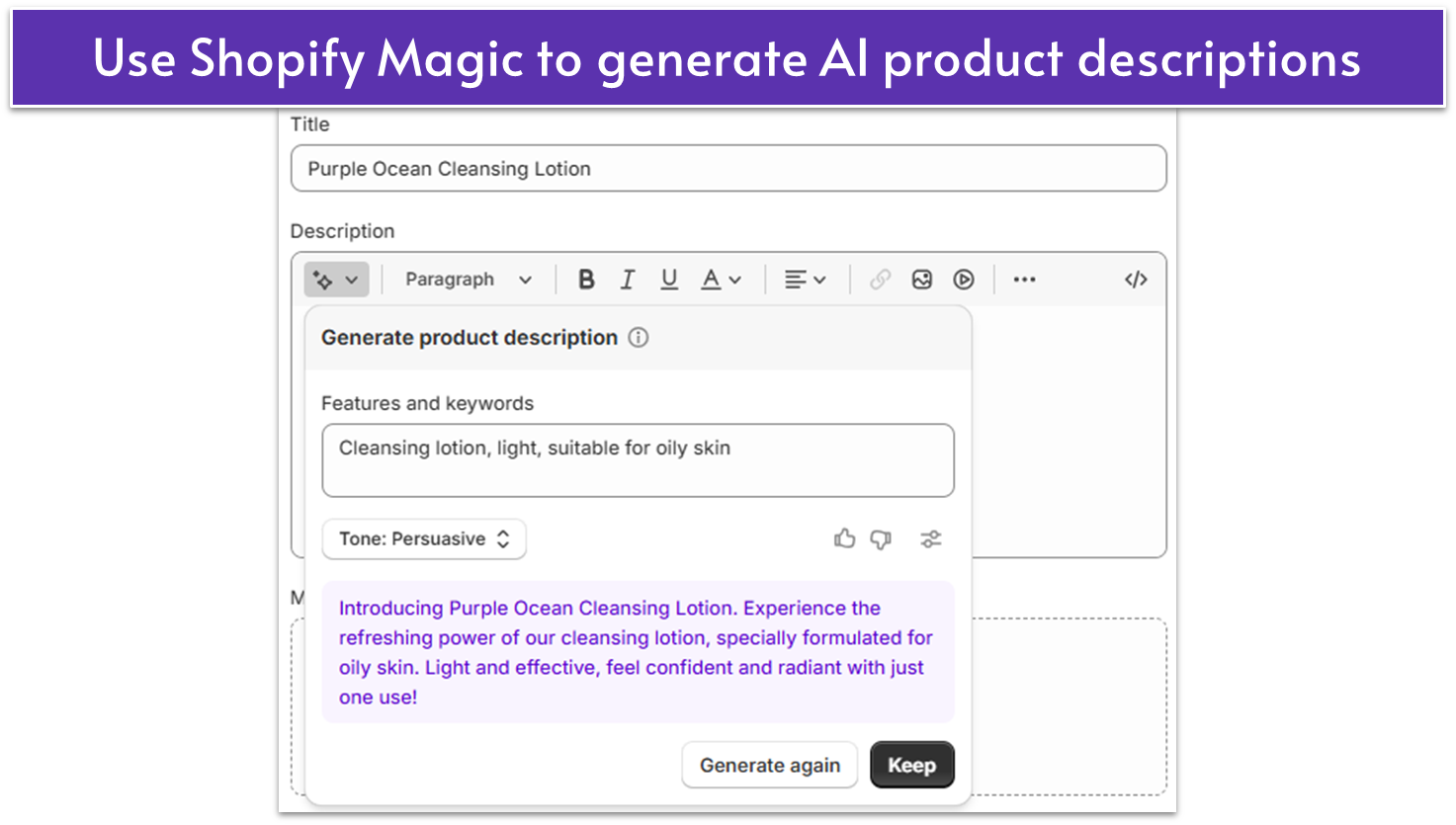This screenshot has height=825, width=1456.
Task: Toggle bold formatting
Action: [x=586, y=280]
